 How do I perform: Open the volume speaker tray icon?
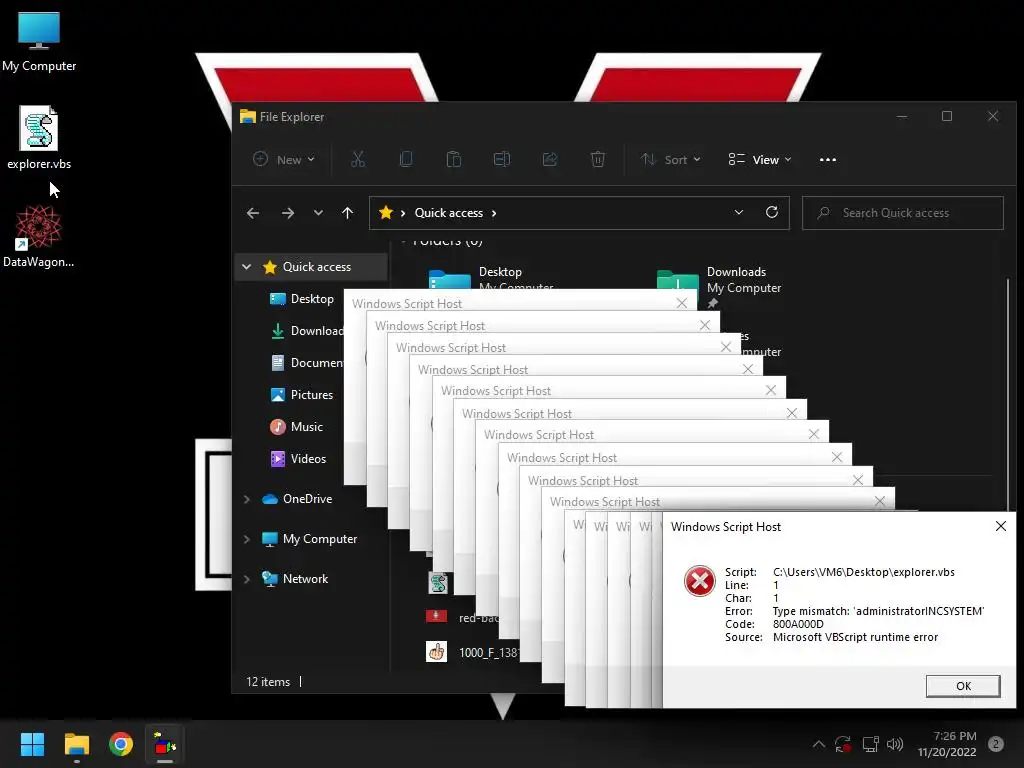coord(895,744)
